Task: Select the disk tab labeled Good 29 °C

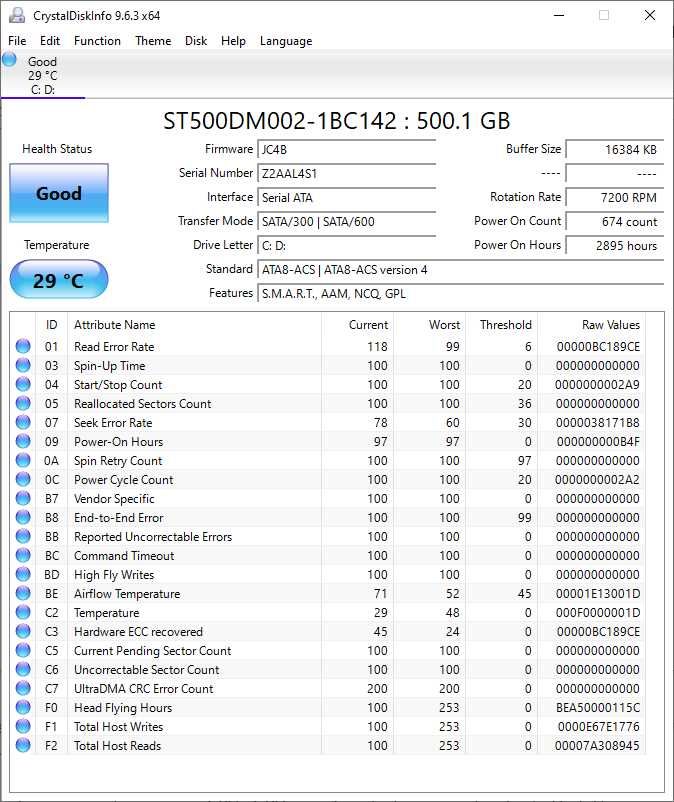Action: coord(43,75)
